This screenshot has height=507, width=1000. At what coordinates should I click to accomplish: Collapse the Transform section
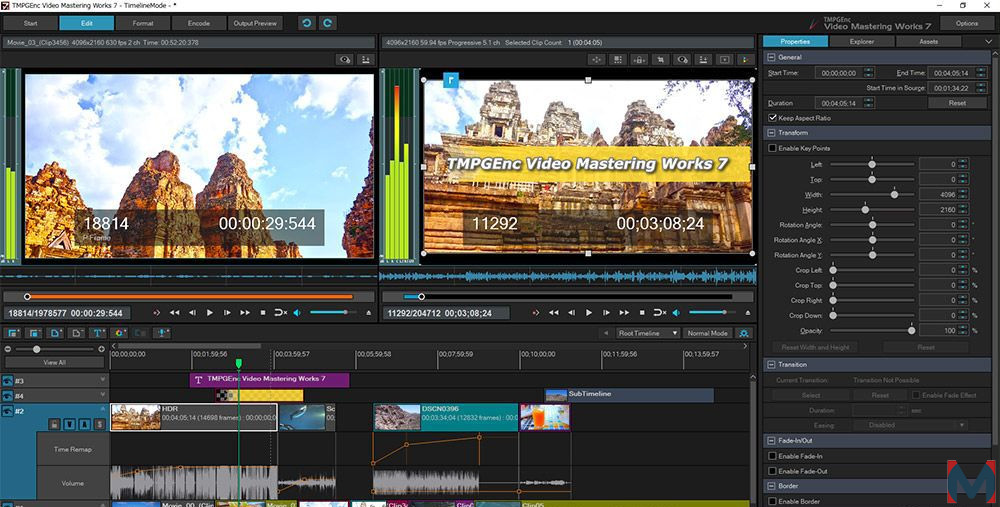[x=770, y=133]
